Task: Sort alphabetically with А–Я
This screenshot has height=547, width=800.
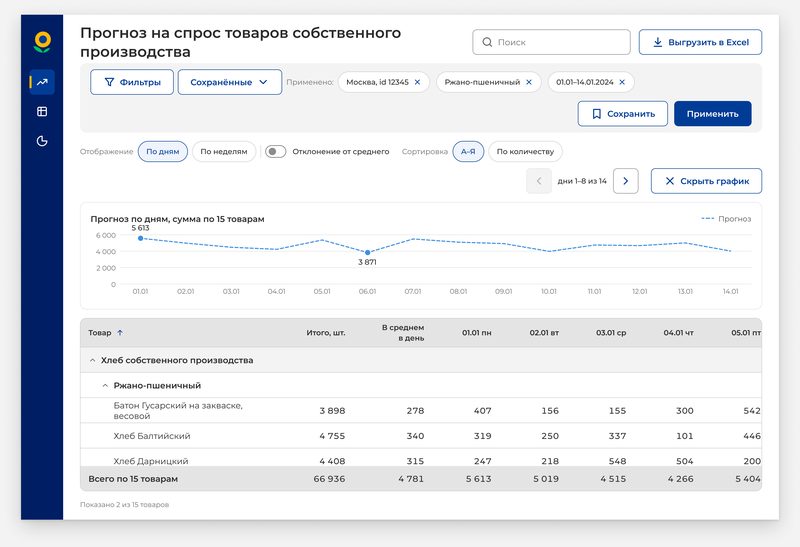Action: click(x=468, y=152)
